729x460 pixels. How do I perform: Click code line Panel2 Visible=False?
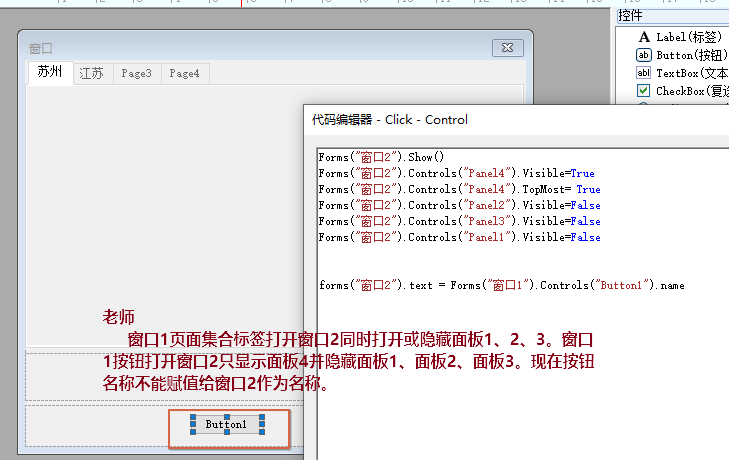point(459,205)
